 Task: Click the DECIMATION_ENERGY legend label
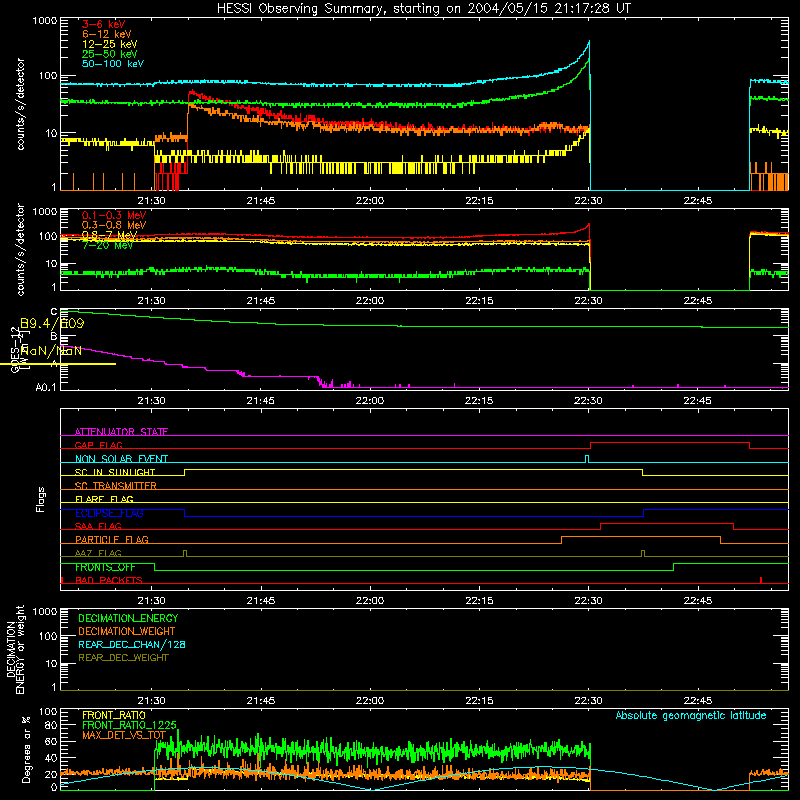click(128, 618)
